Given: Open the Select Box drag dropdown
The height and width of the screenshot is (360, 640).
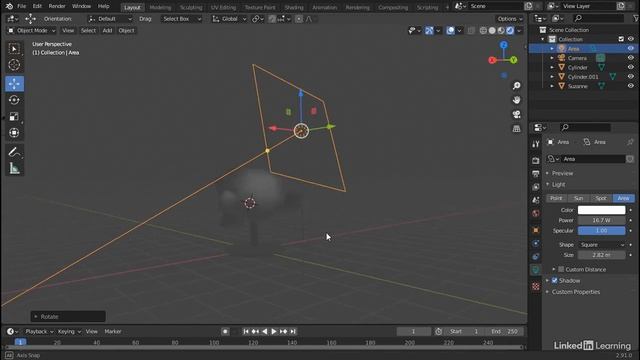Looking at the screenshot, I should pyautogui.click(x=181, y=19).
